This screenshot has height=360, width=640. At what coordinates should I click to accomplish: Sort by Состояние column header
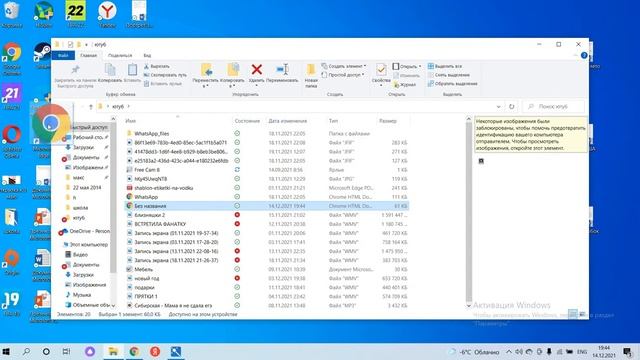point(247,121)
